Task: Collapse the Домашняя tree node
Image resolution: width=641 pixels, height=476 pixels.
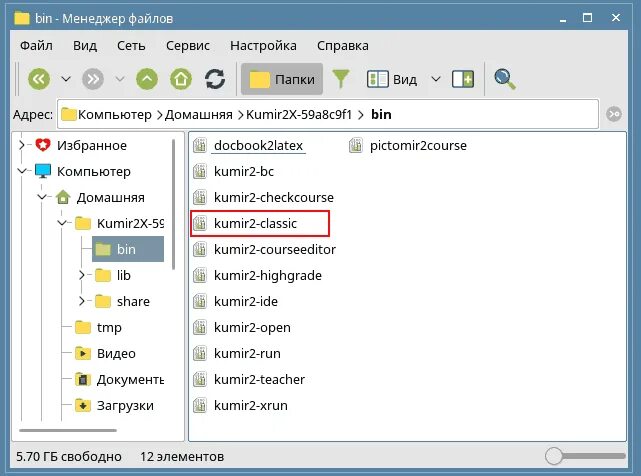Action: click(x=42, y=197)
